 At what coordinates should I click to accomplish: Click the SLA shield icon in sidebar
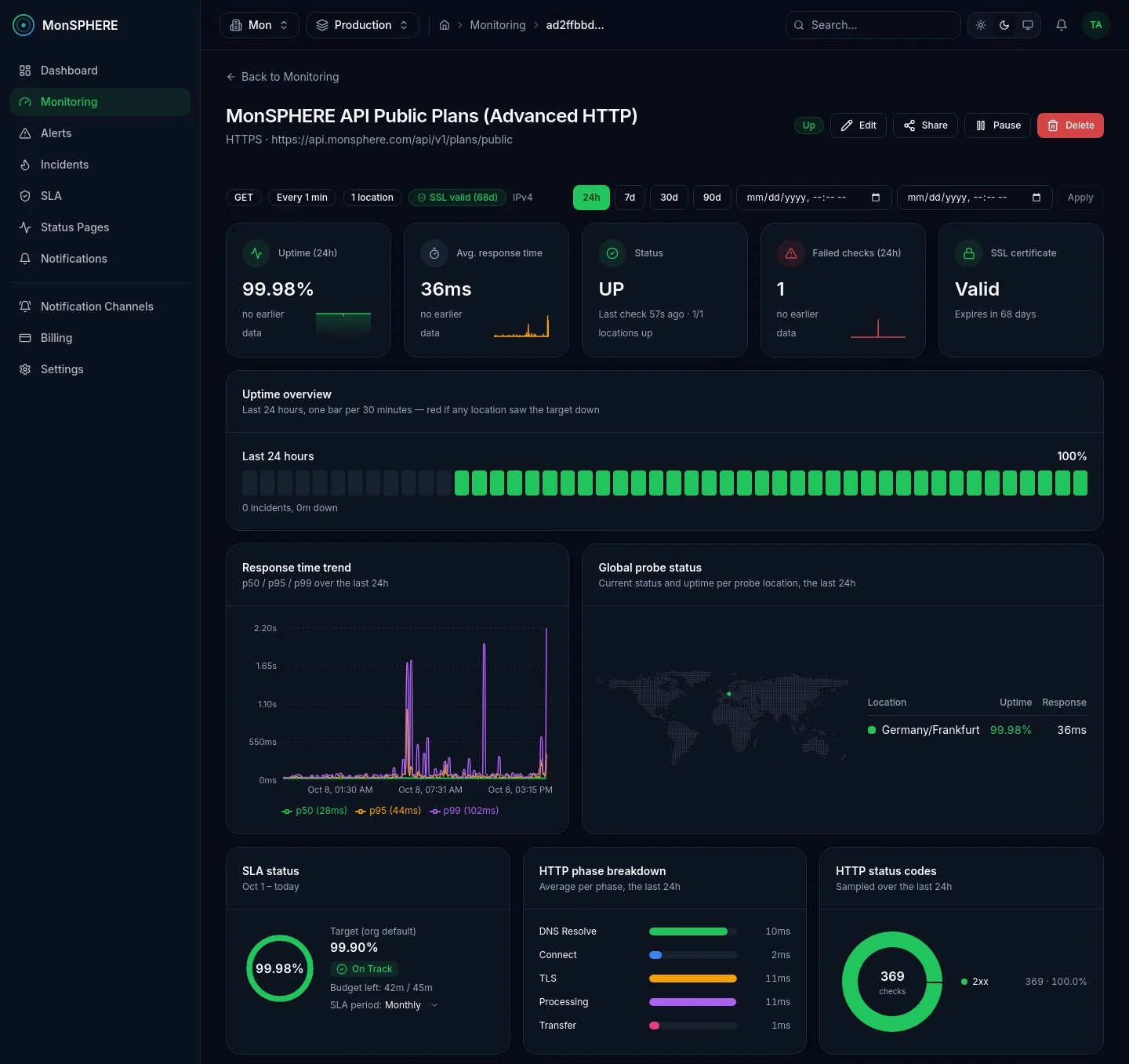[x=25, y=196]
